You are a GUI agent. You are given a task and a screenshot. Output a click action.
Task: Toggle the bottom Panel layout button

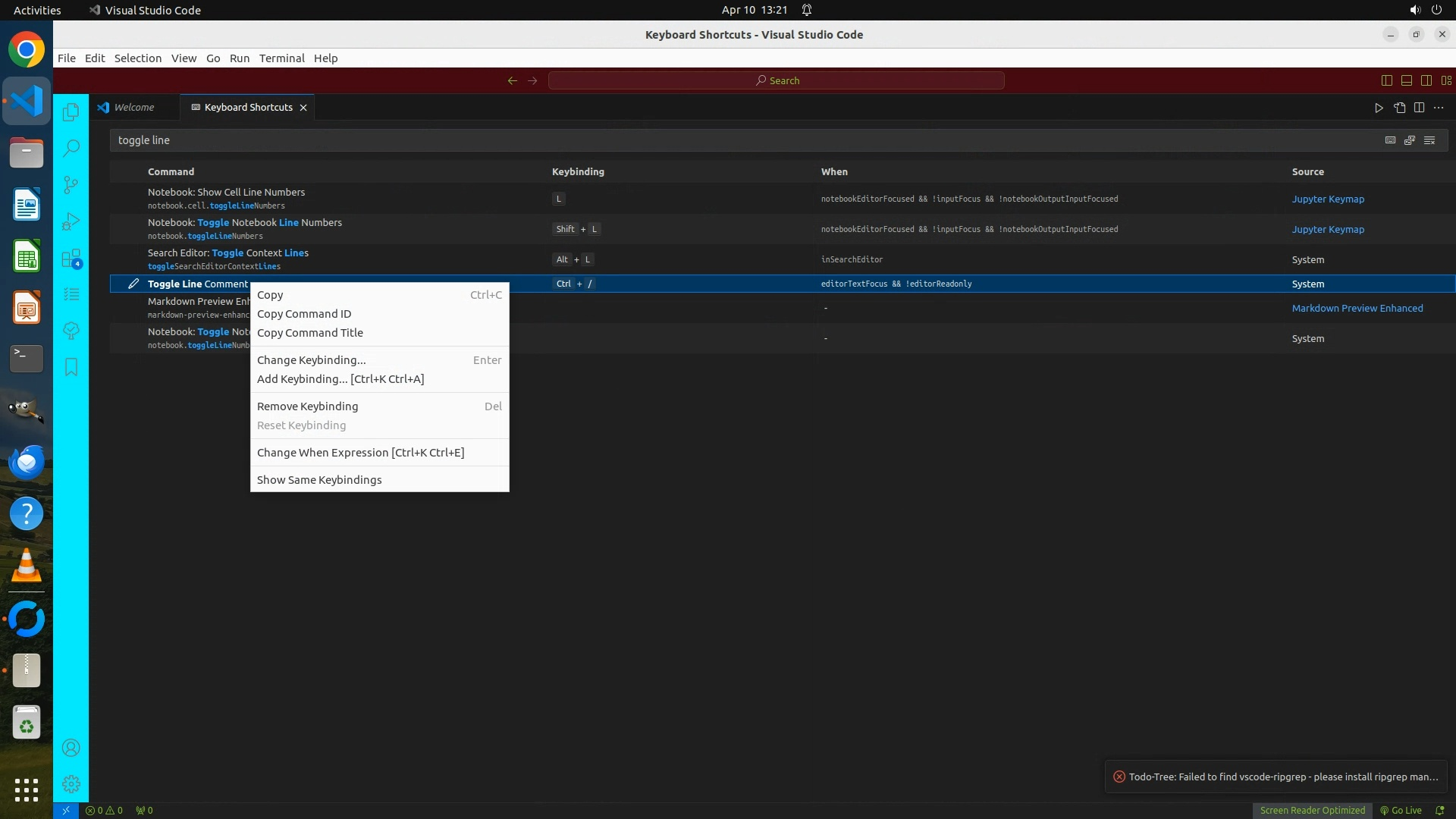1407,80
